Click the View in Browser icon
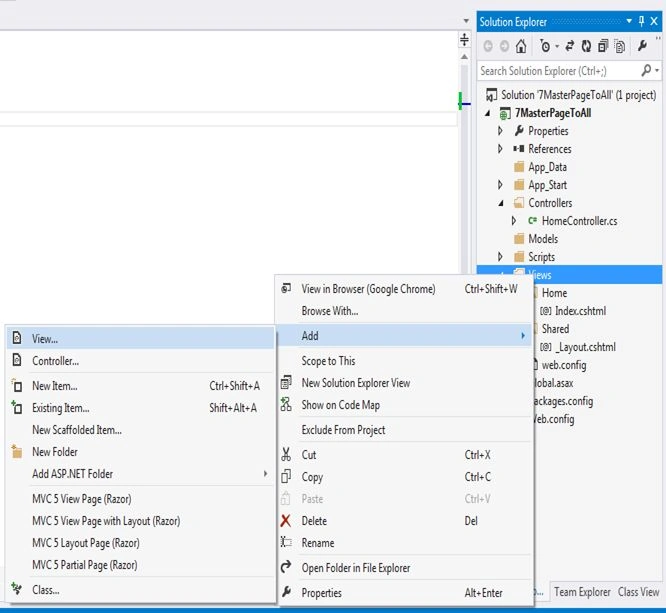This screenshot has width=666, height=613. (x=286, y=288)
